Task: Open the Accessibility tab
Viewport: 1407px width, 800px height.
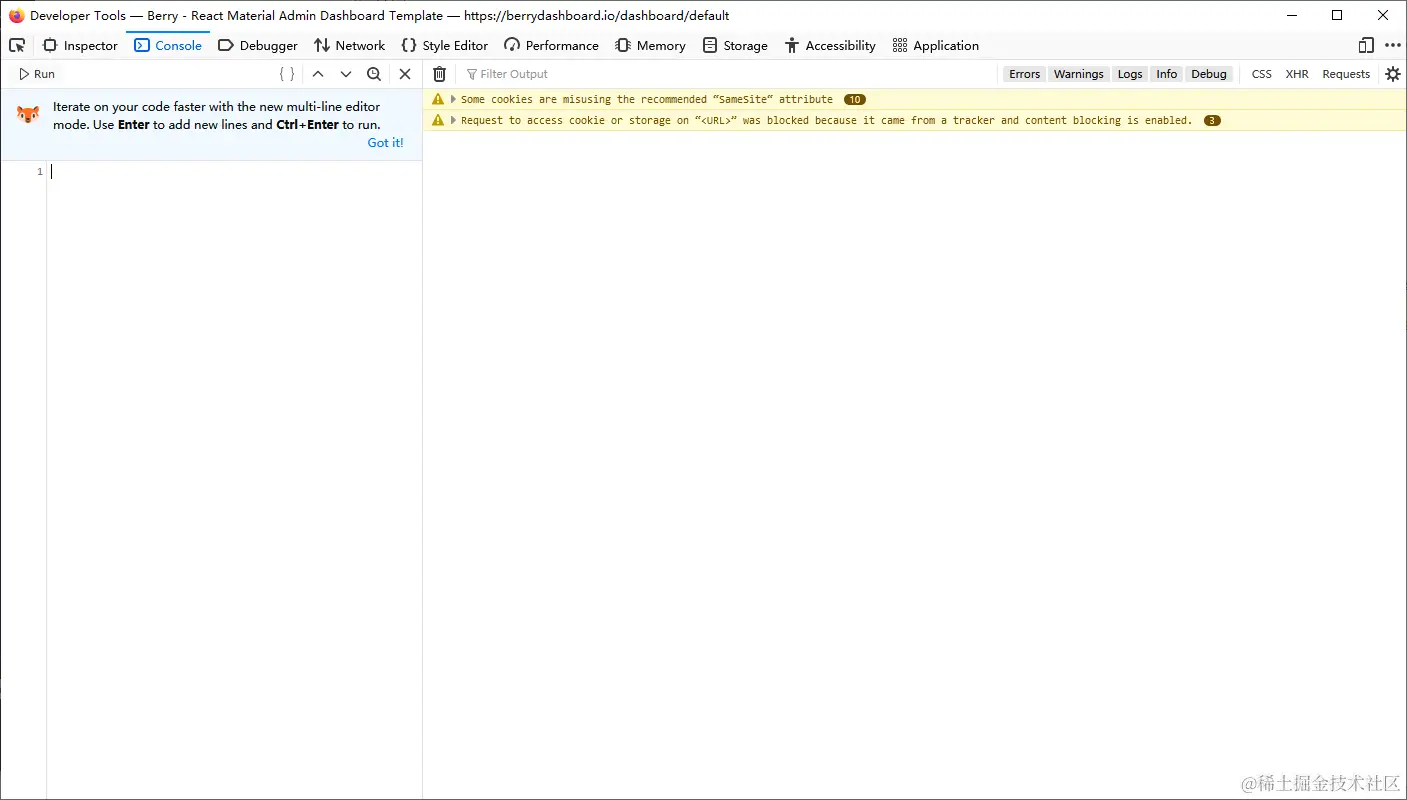Action: [x=830, y=45]
